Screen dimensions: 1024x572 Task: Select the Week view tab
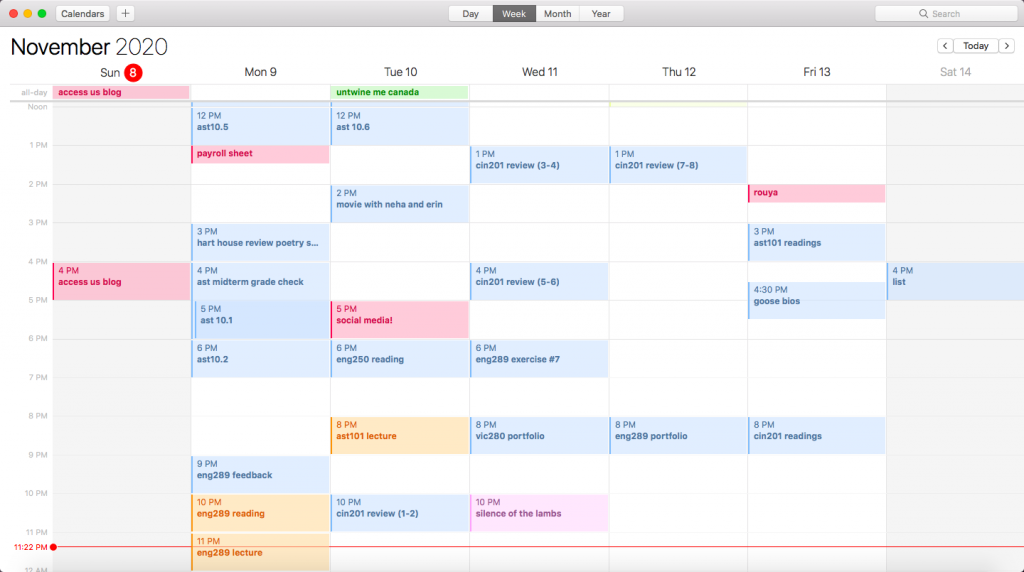(514, 14)
